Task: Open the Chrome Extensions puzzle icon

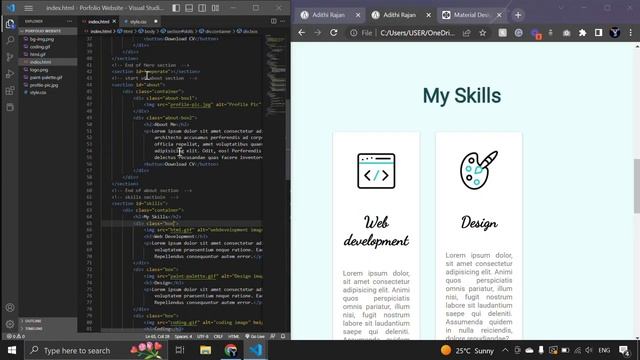Action: coord(582,33)
